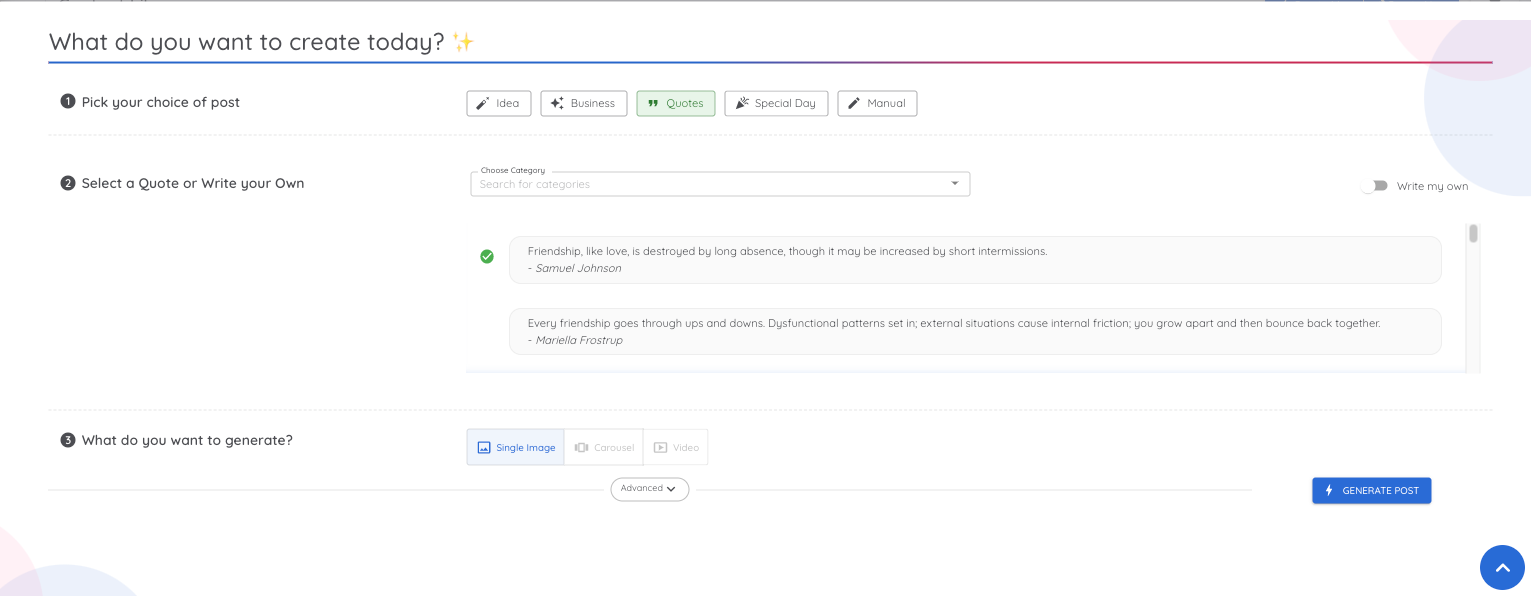Screen dimensions: 1531x596
Task: Click the party popper icon on Special Day
Action: [742, 103]
